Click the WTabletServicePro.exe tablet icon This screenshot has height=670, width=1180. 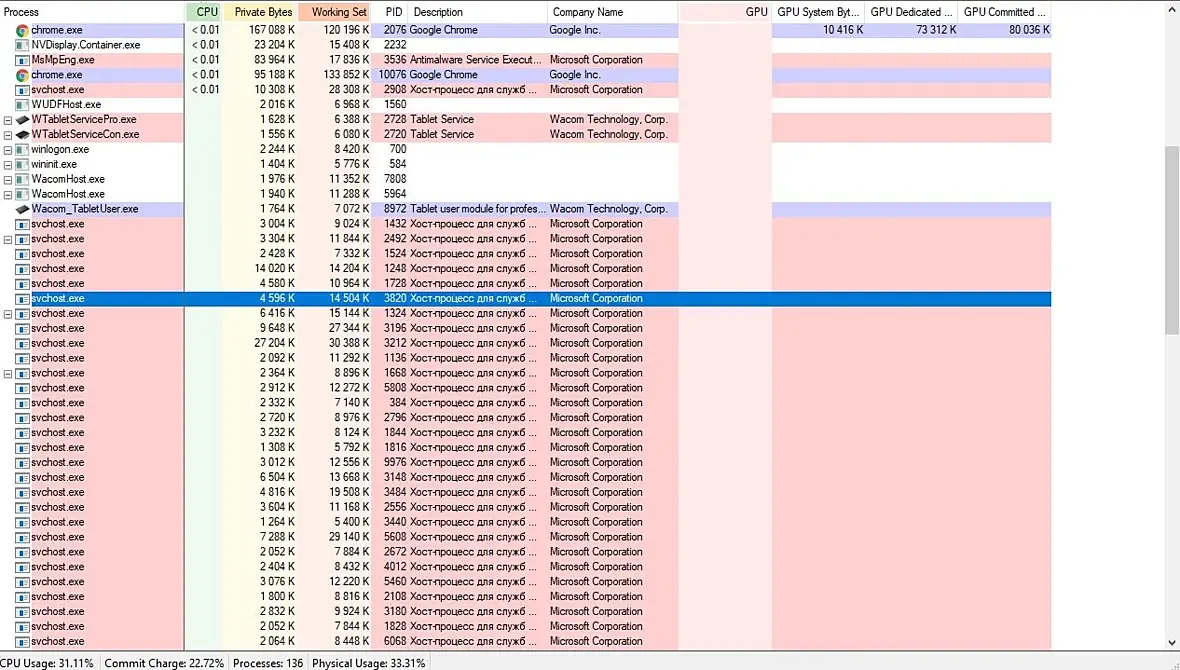coord(23,120)
